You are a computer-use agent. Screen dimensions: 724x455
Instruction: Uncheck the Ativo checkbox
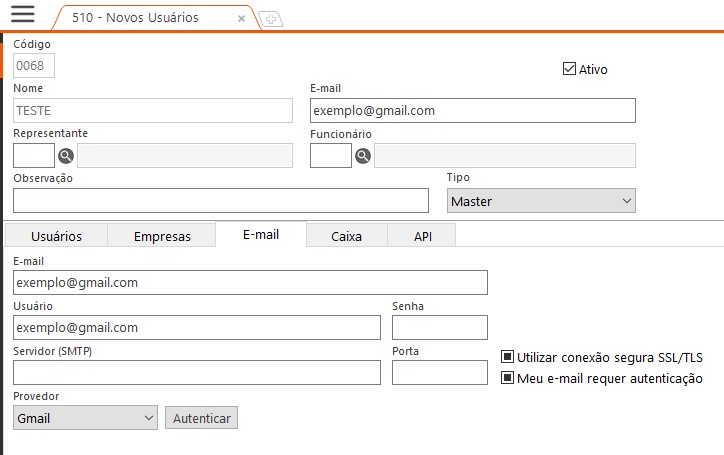click(570, 69)
